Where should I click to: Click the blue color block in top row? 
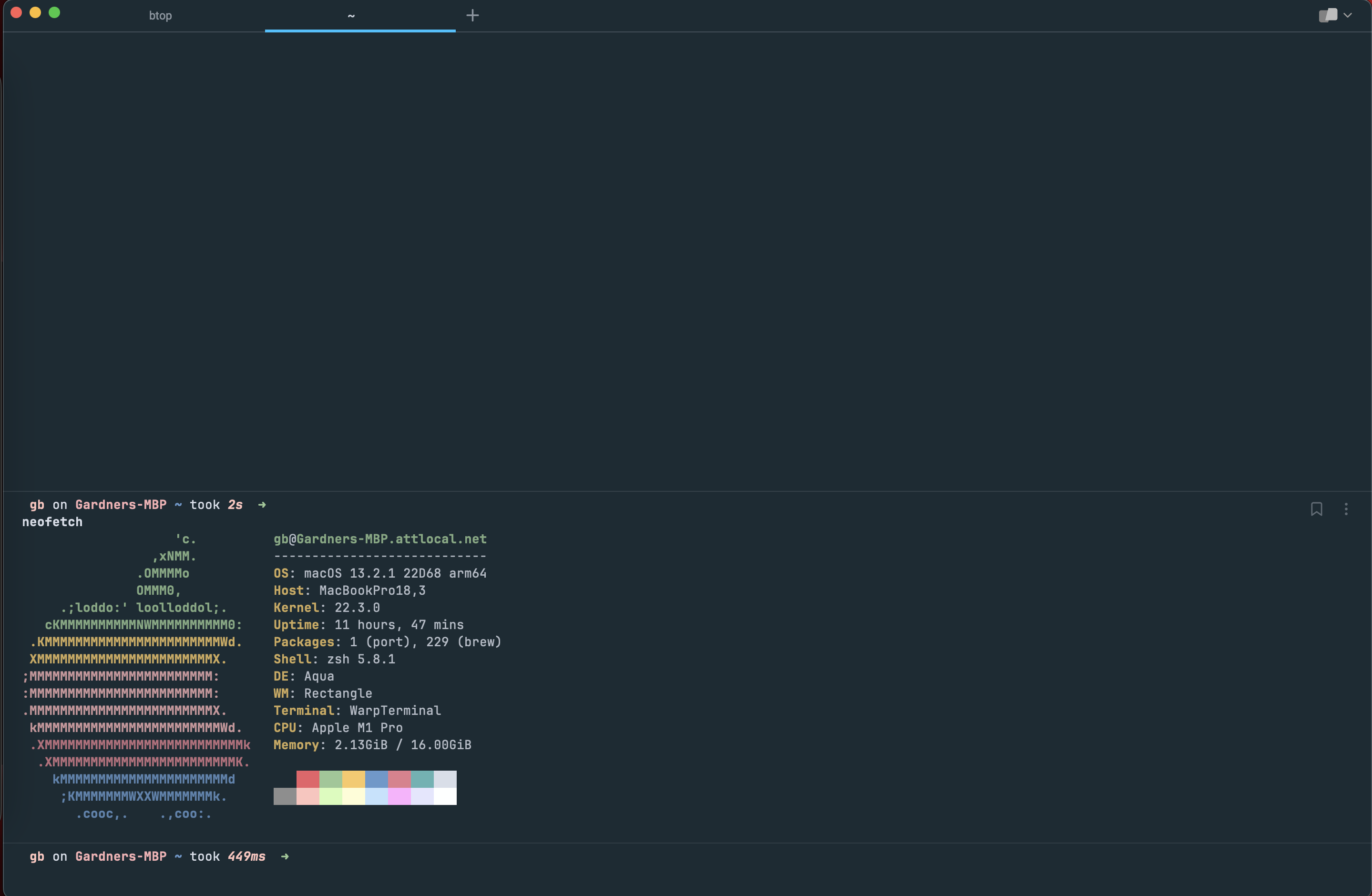[377, 779]
